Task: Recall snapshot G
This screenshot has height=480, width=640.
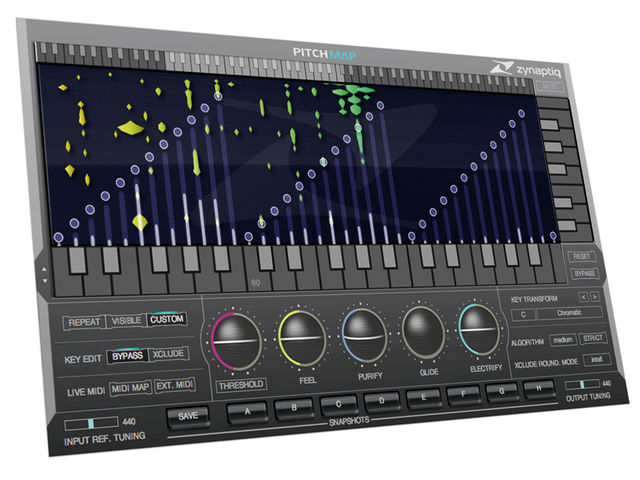Action: 502,391
